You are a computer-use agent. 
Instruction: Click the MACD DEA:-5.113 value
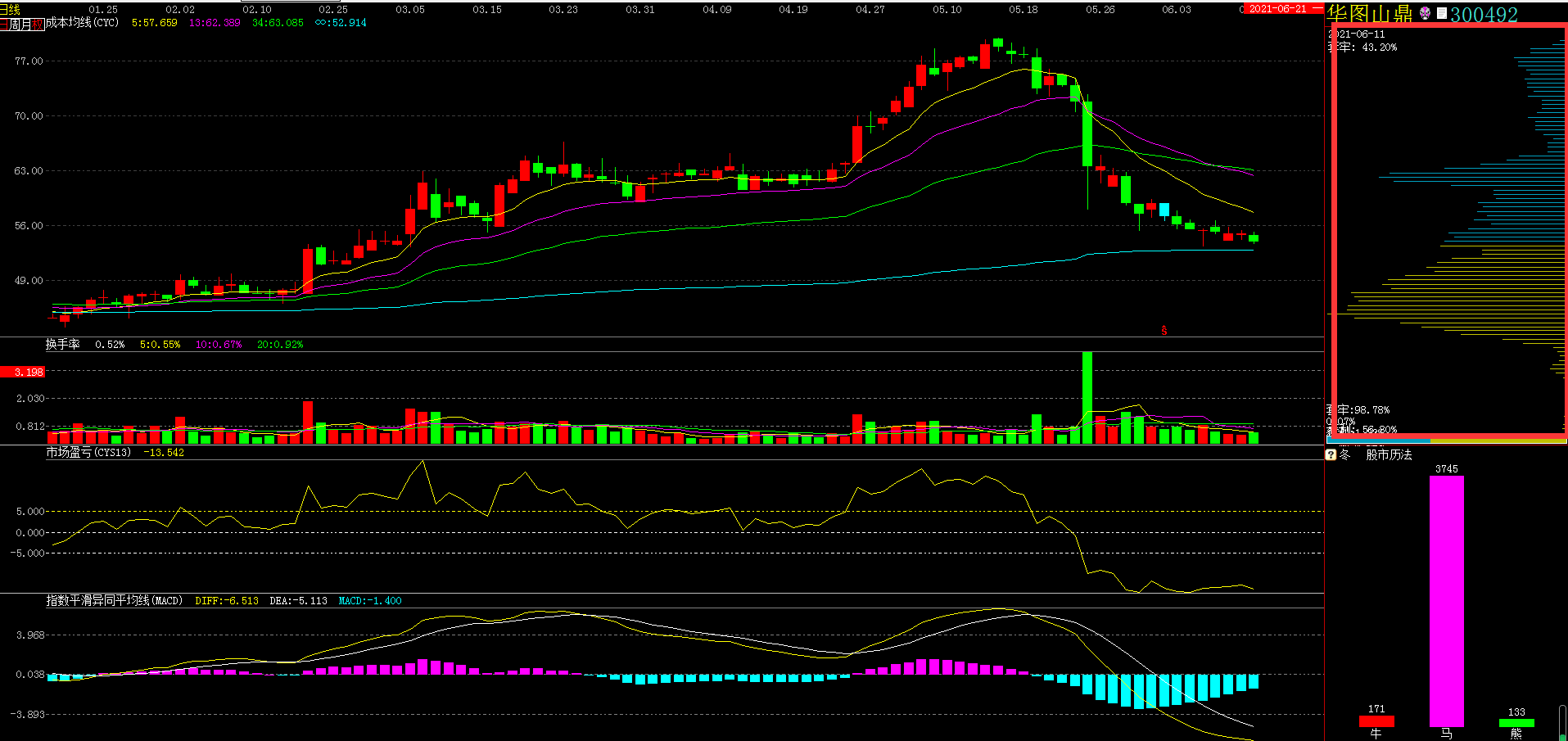(299, 601)
